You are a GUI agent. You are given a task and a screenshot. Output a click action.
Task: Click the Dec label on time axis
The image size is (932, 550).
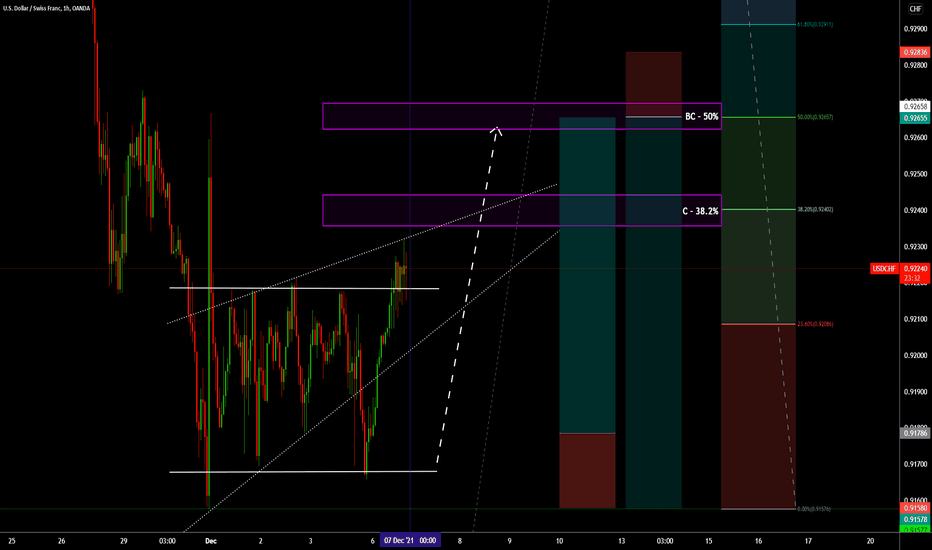pyautogui.click(x=211, y=541)
